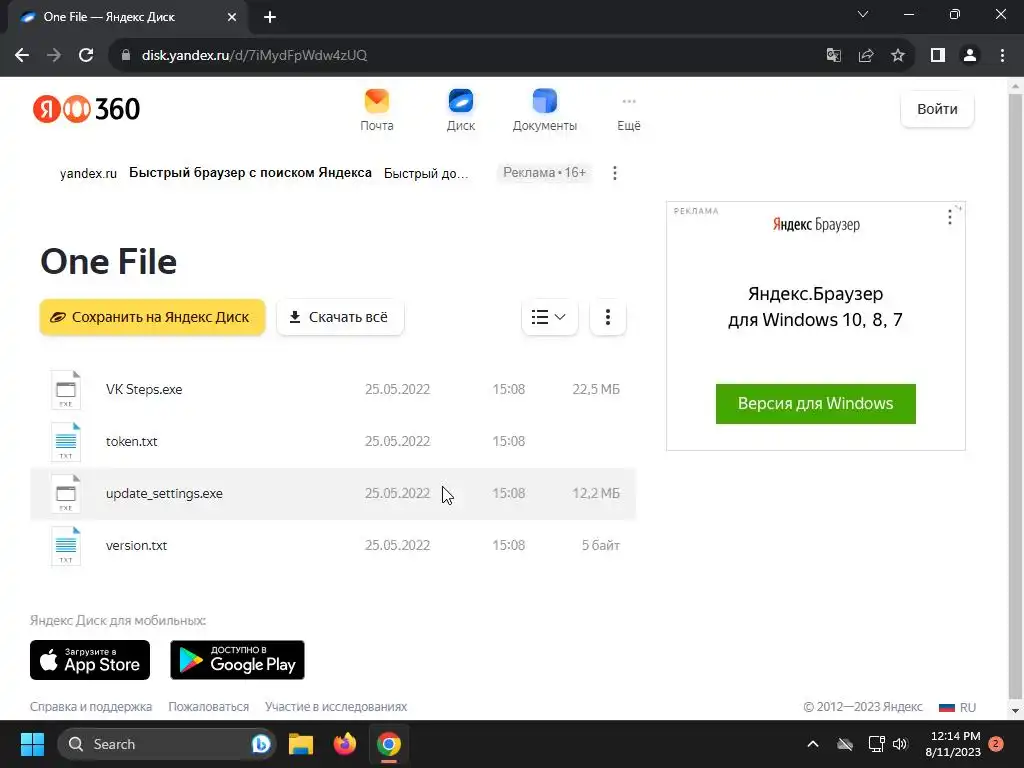Viewport: 1024px width, 768px height.
Task: Select the token.txt file icon
Action: (66, 442)
